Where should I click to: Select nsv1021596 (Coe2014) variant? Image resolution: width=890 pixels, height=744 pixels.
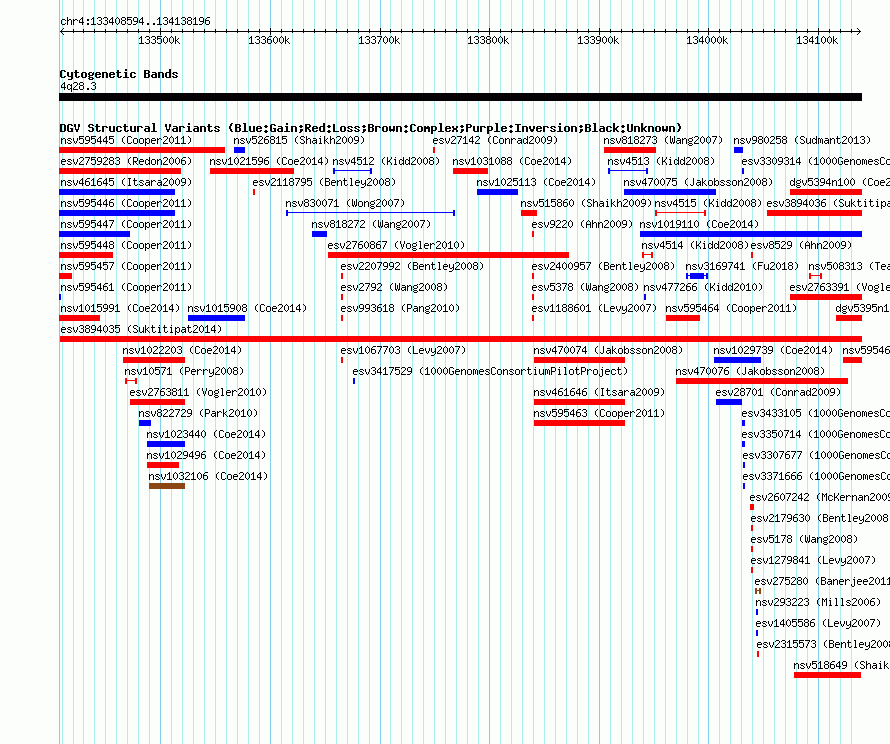point(252,171)
